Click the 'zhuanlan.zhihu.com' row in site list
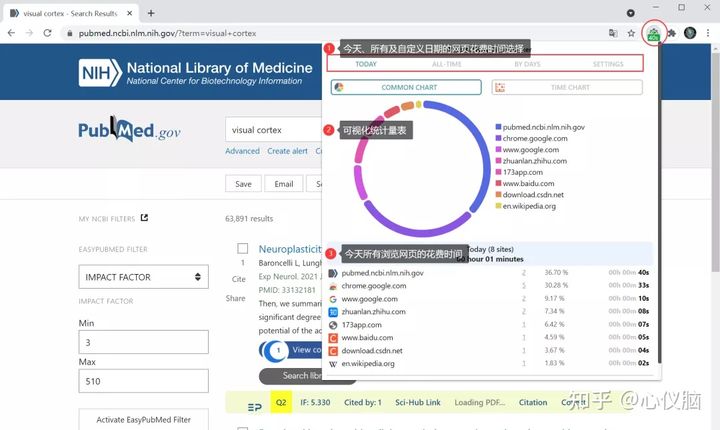This screenshot has height=430, width=720. click(489, 312)
